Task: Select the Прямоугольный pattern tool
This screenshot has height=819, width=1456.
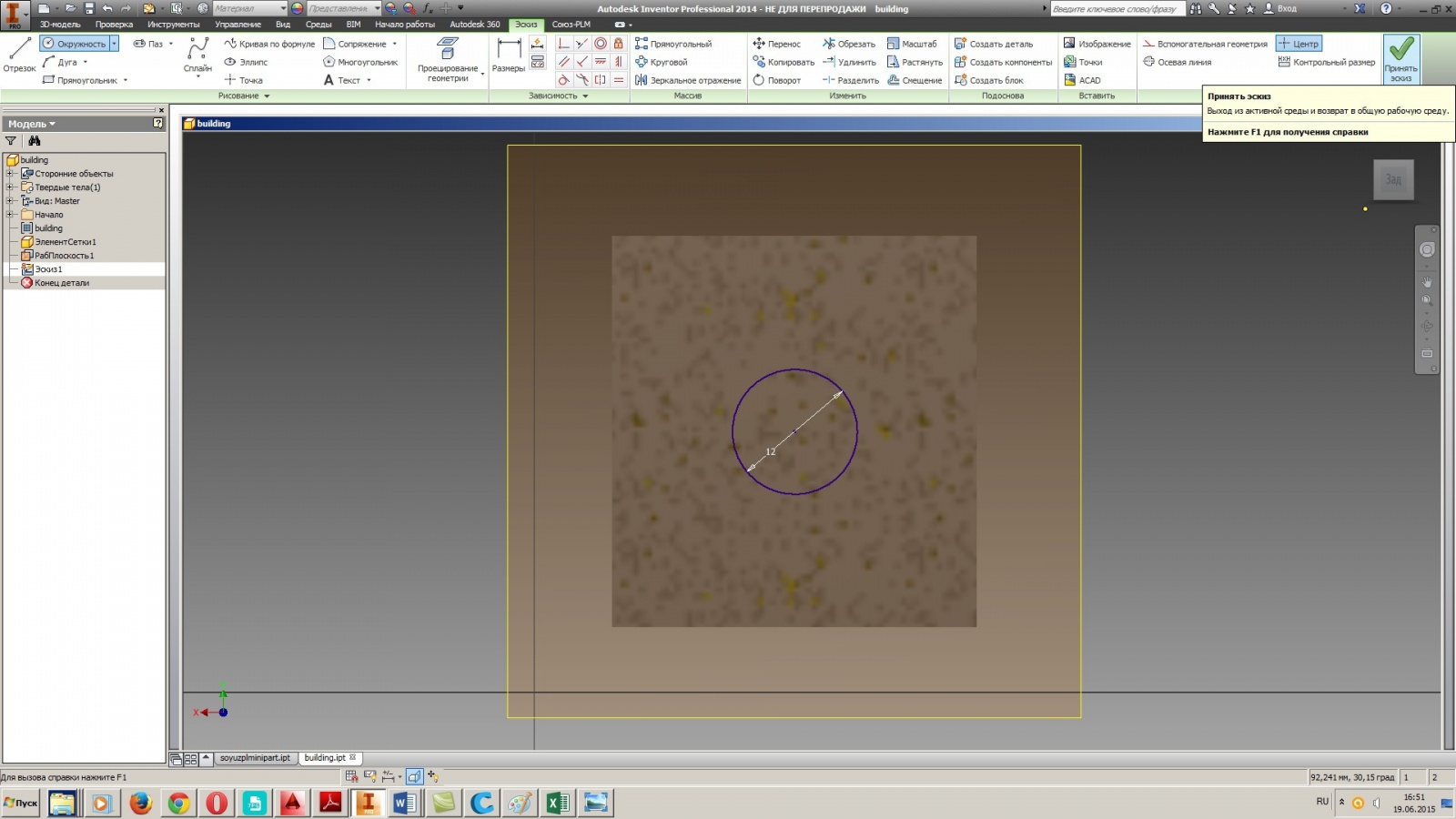Action: [673, 44]
